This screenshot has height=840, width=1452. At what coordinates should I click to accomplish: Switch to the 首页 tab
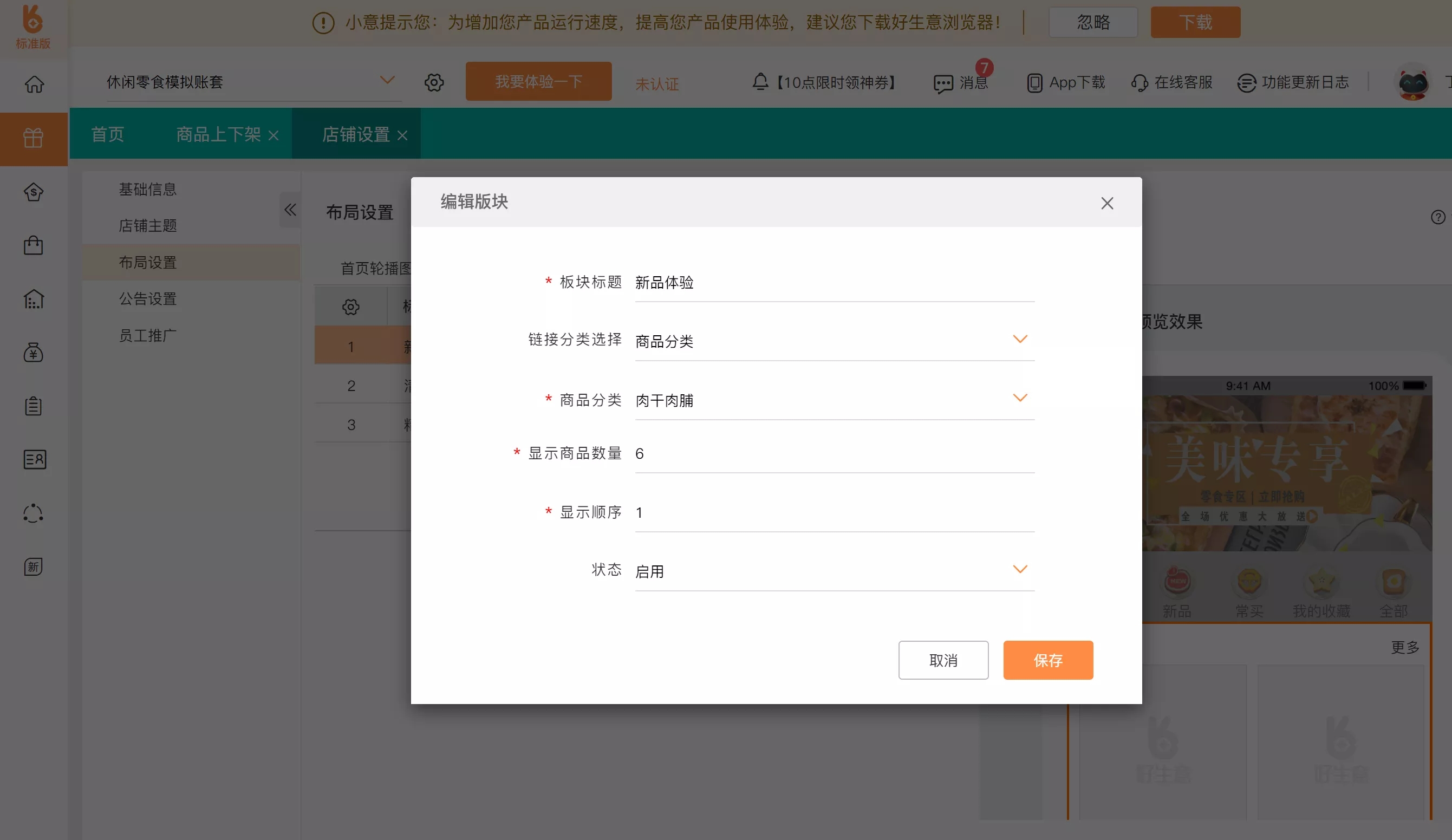click(108, 134)
